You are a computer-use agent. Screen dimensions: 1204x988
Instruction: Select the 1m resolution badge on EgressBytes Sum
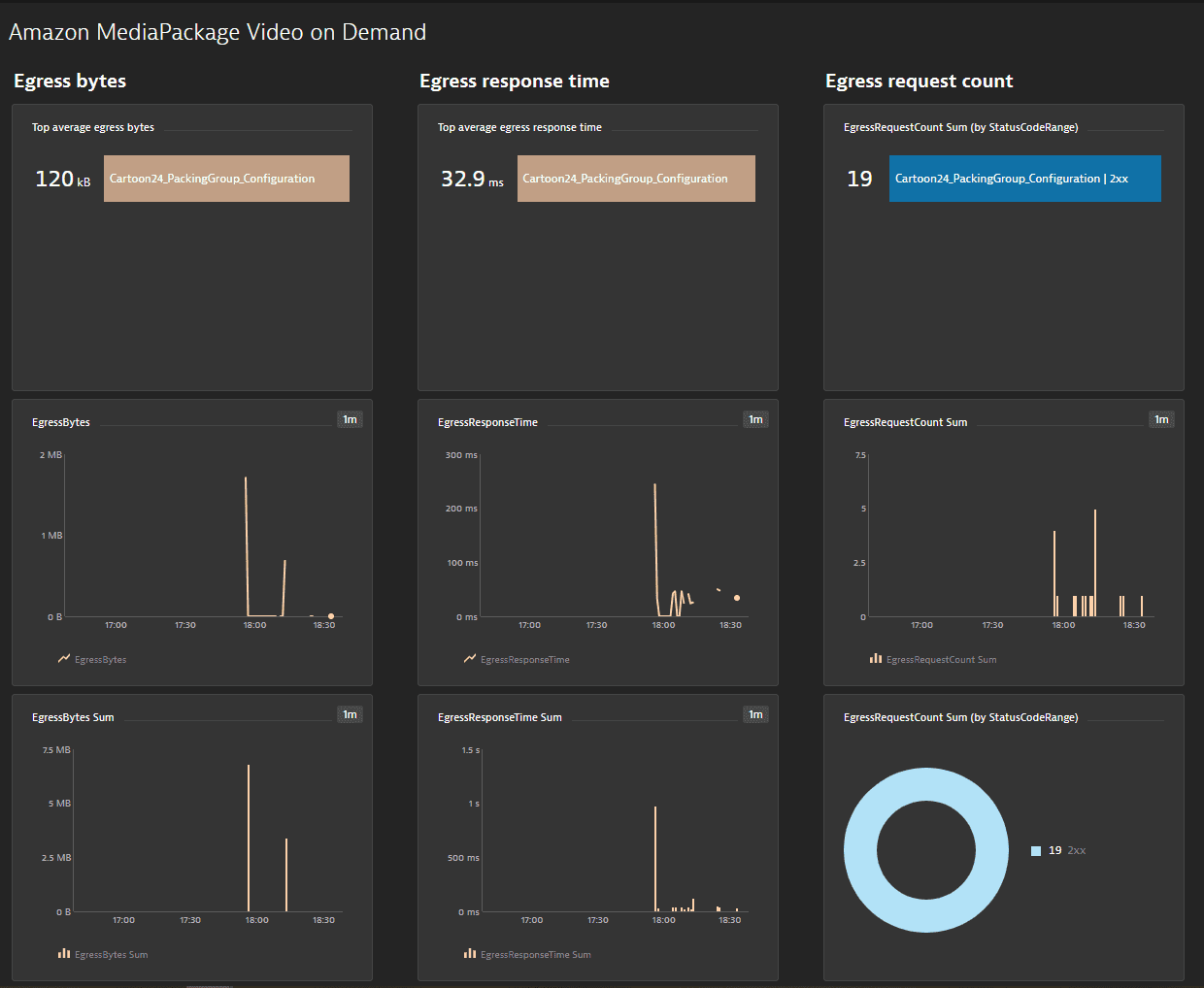[350, 714]
